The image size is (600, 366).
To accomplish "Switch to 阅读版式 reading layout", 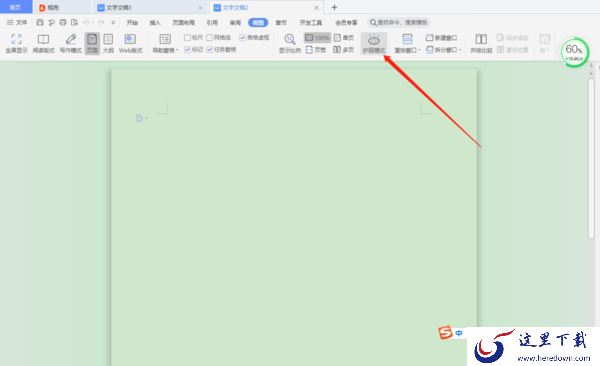I will click(x=43, y=43).
